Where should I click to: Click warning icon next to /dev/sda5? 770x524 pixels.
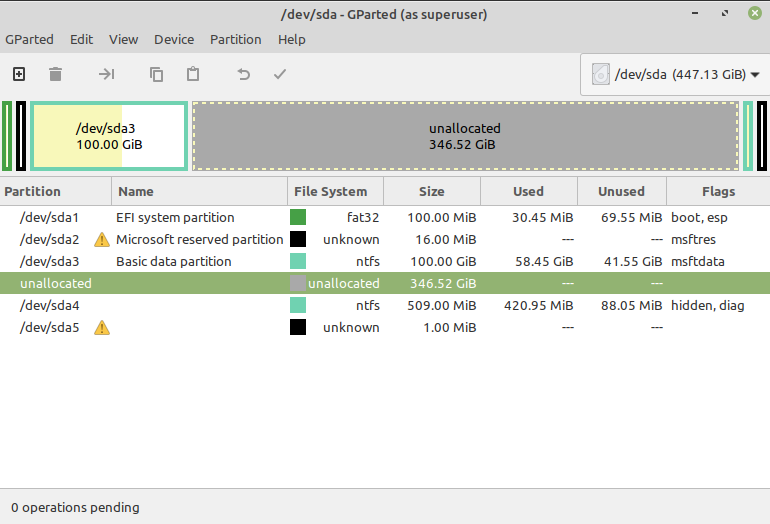[x=102, y=328]
